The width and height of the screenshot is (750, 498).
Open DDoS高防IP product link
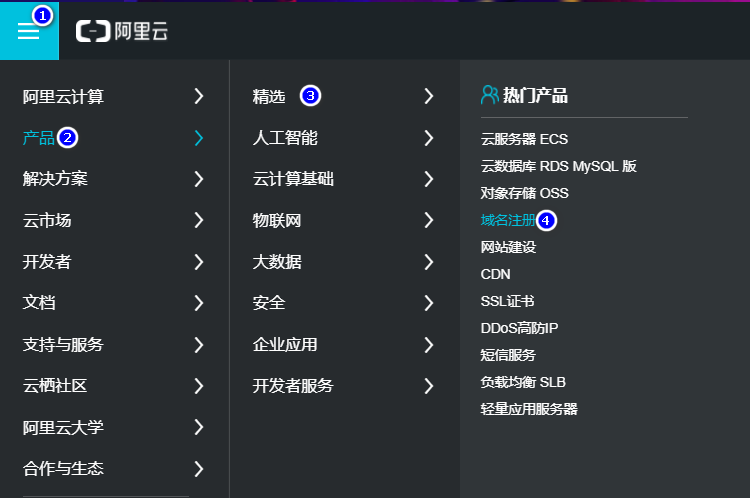tap(519, 328)
